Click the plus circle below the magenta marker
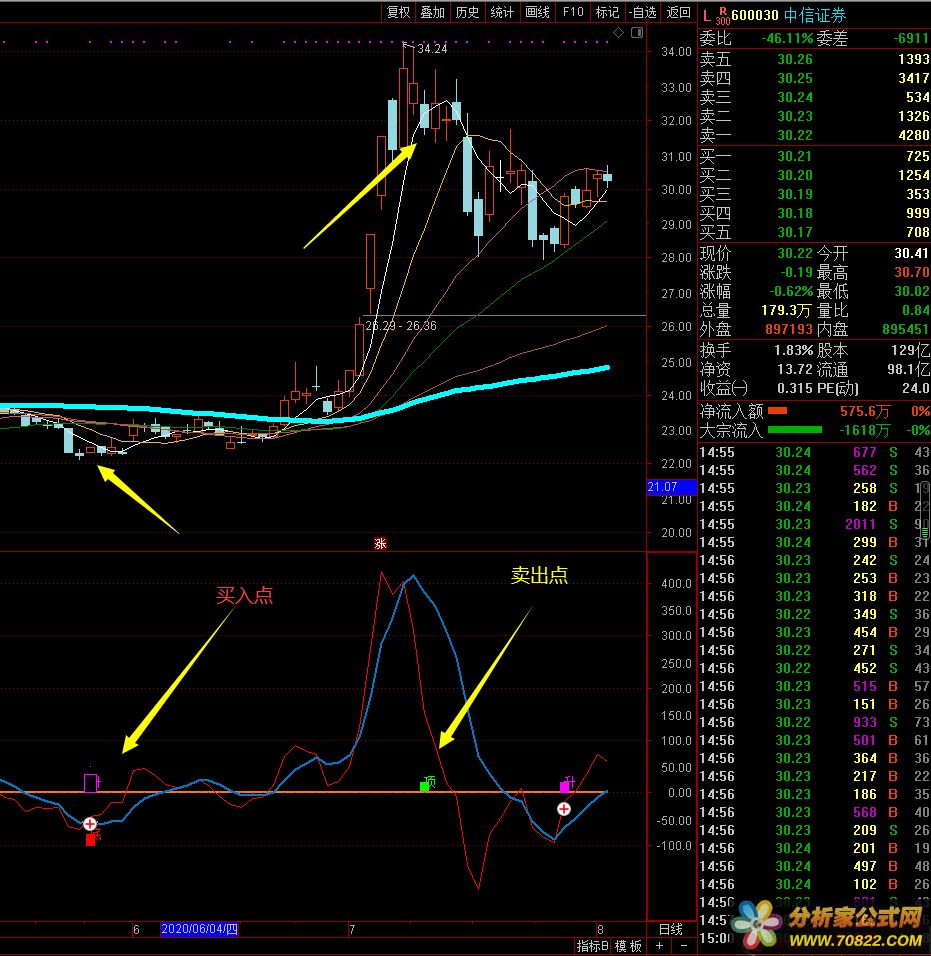Image resolution: width=931 pixels, height=956 pixels. (564, 809)
